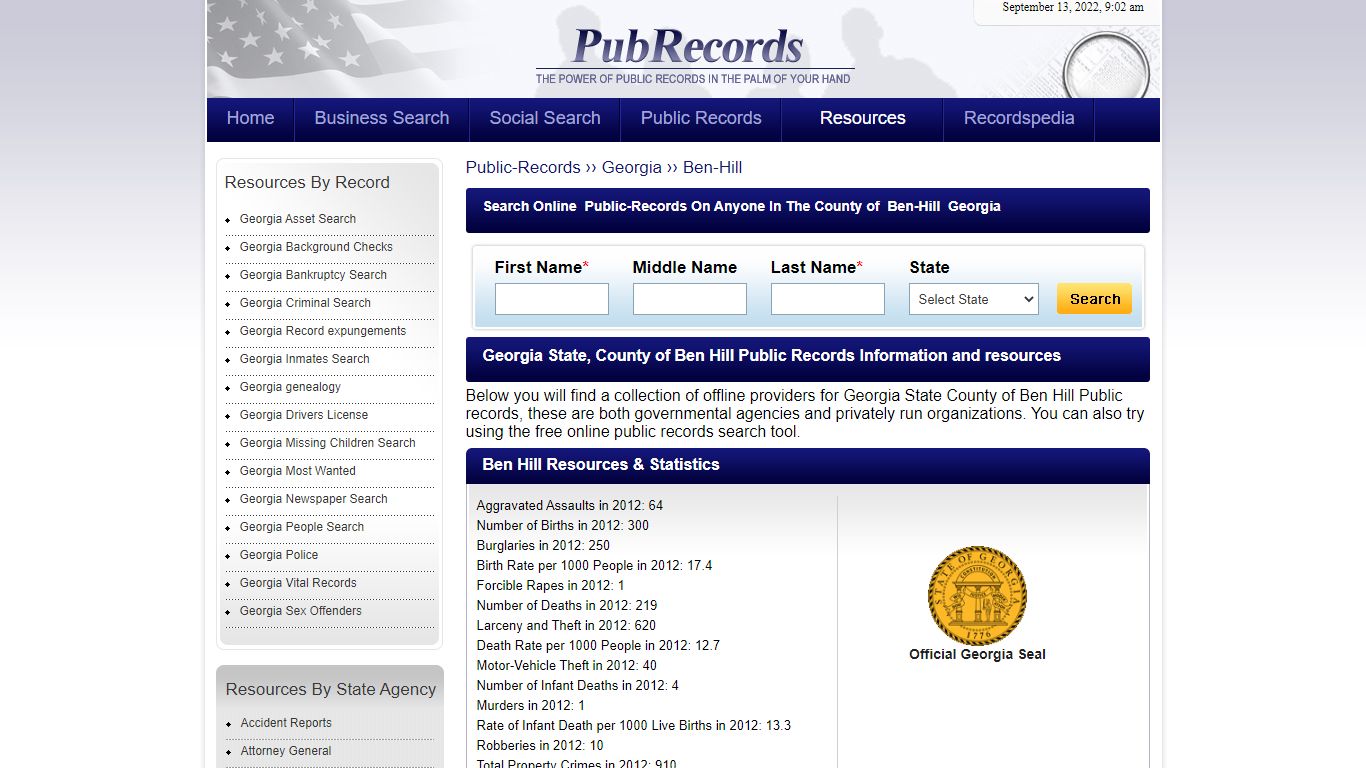This screenshot has height=768, width=1366.
Task: Open Georgia Criminal Search link
Action: [305, 303]
